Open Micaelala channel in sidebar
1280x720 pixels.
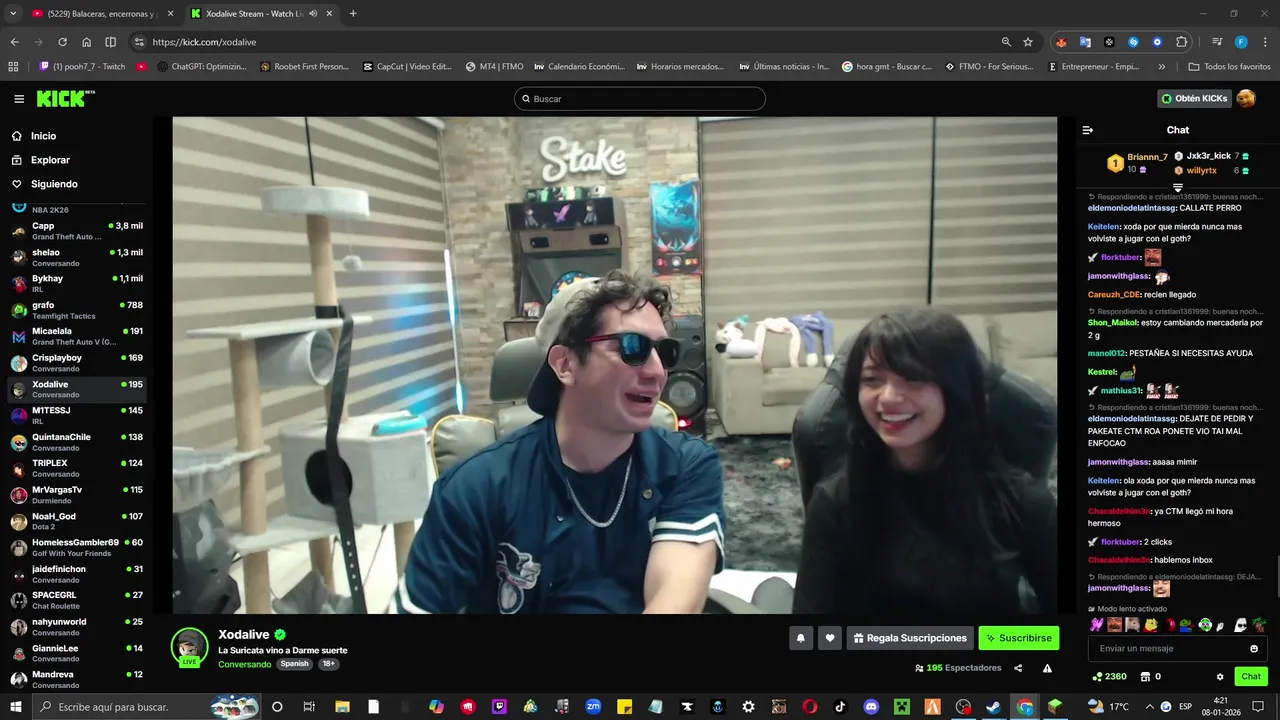click(77, 336)
